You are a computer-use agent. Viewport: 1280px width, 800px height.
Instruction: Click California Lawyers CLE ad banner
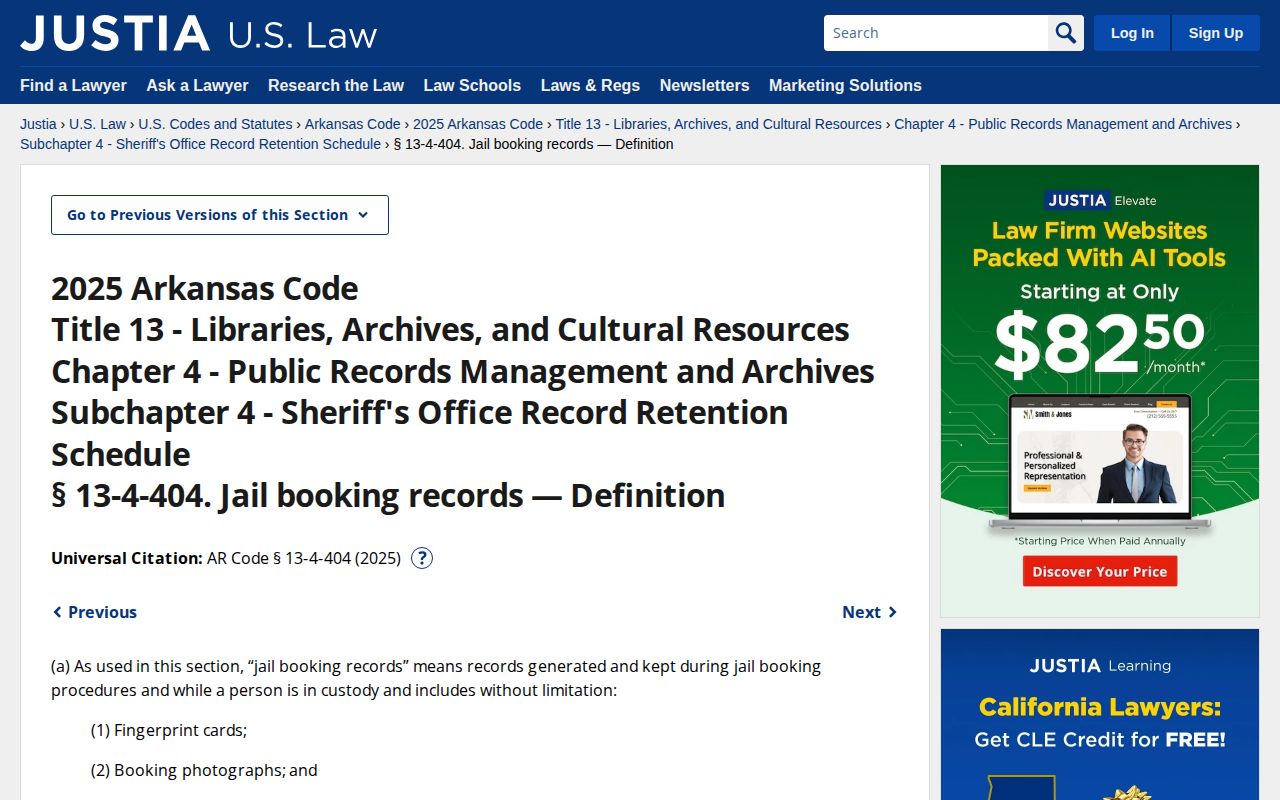pos(1100,714)
